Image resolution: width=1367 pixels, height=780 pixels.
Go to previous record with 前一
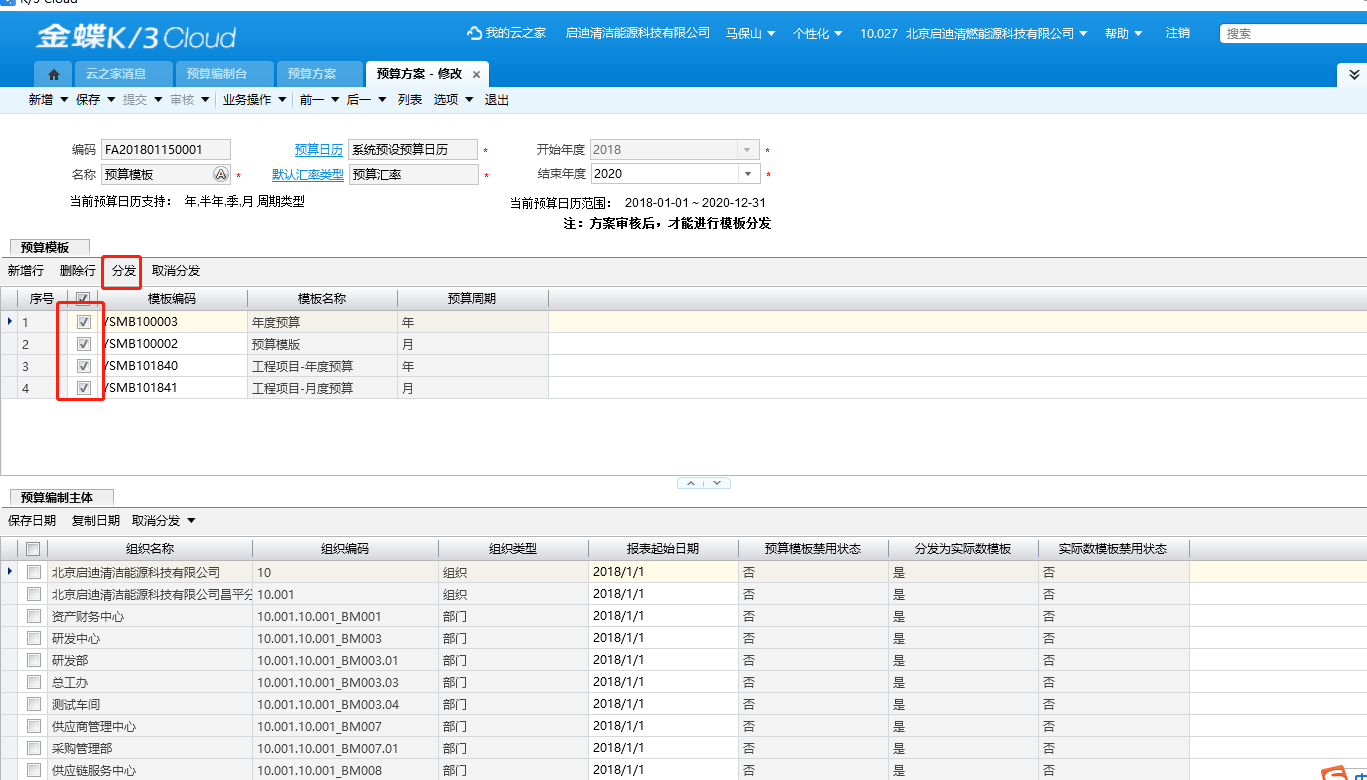[312, 100]
